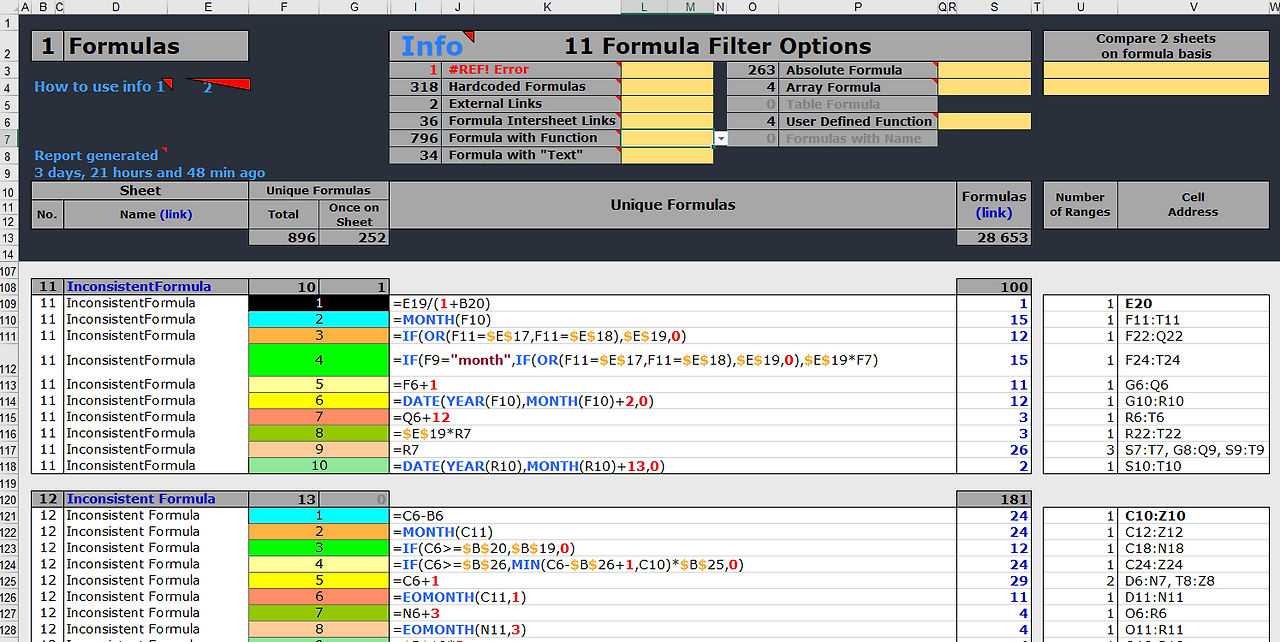1280x642 pixels.
Task: Click the 'Info' title cell
Action: [431, 46]
